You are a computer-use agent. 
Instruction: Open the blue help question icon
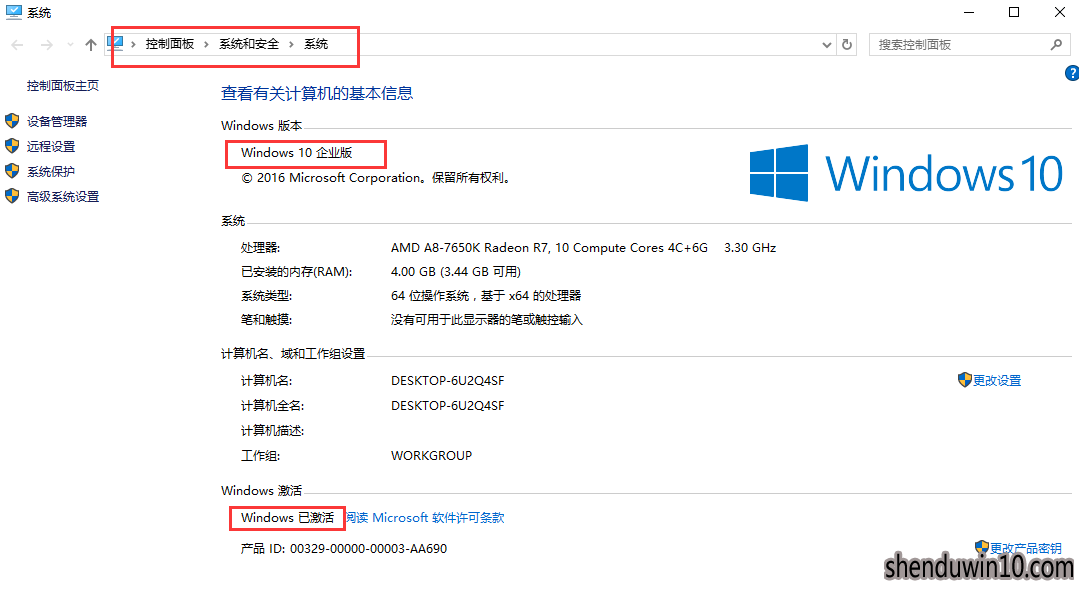point(1072,73)
